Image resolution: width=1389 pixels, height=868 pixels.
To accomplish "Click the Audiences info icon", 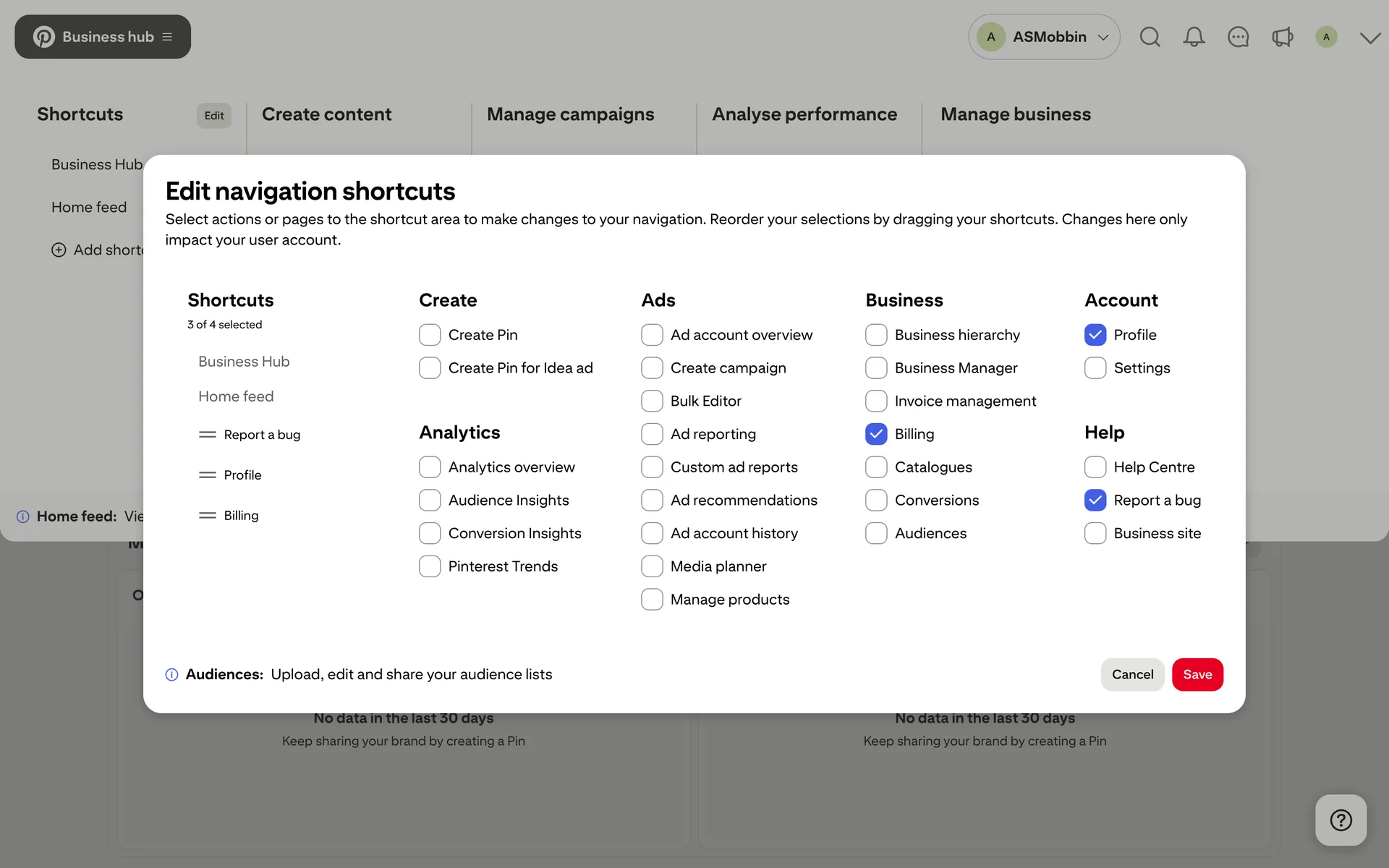I will pyautogui.click(x=171, y=675).
